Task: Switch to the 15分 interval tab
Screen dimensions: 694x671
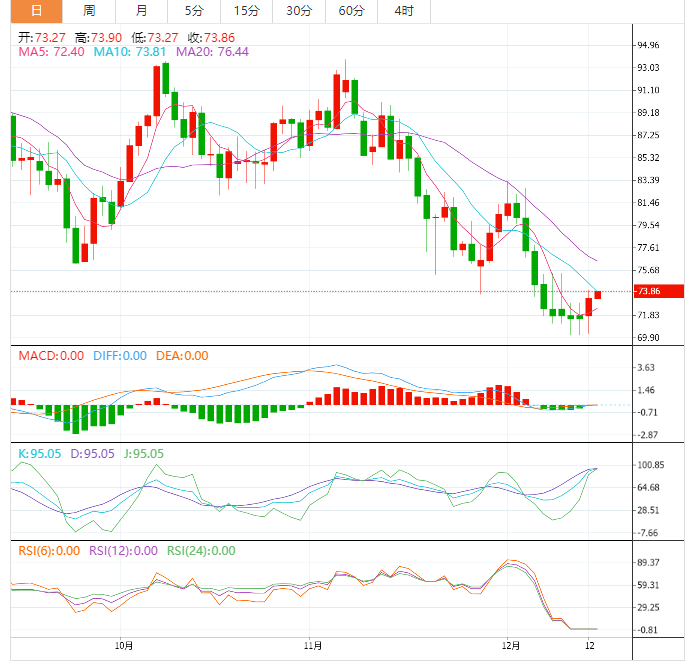Action: [245, 11]
